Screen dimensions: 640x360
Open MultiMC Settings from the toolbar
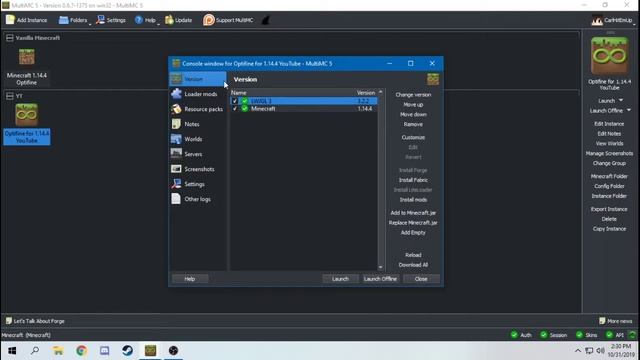pyautogui.click(x=111, y=20)
